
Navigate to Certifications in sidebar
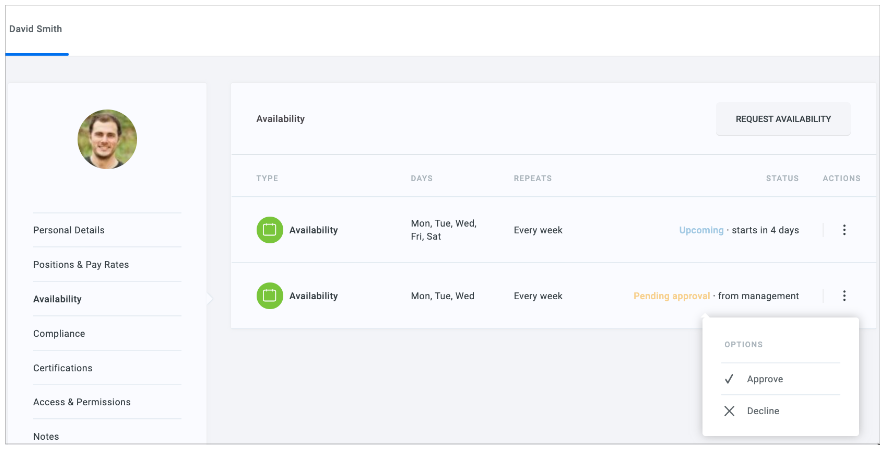tap(63, 368)
